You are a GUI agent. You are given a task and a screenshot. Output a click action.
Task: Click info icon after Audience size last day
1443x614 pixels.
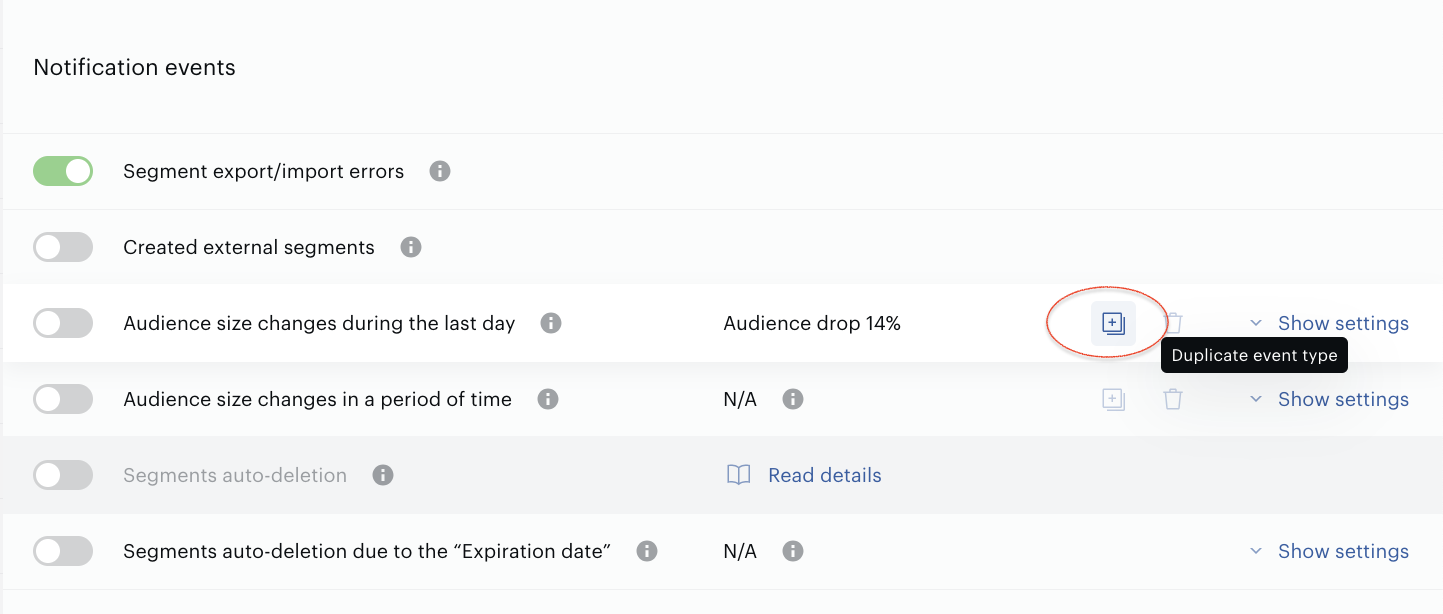coord(551,323)
